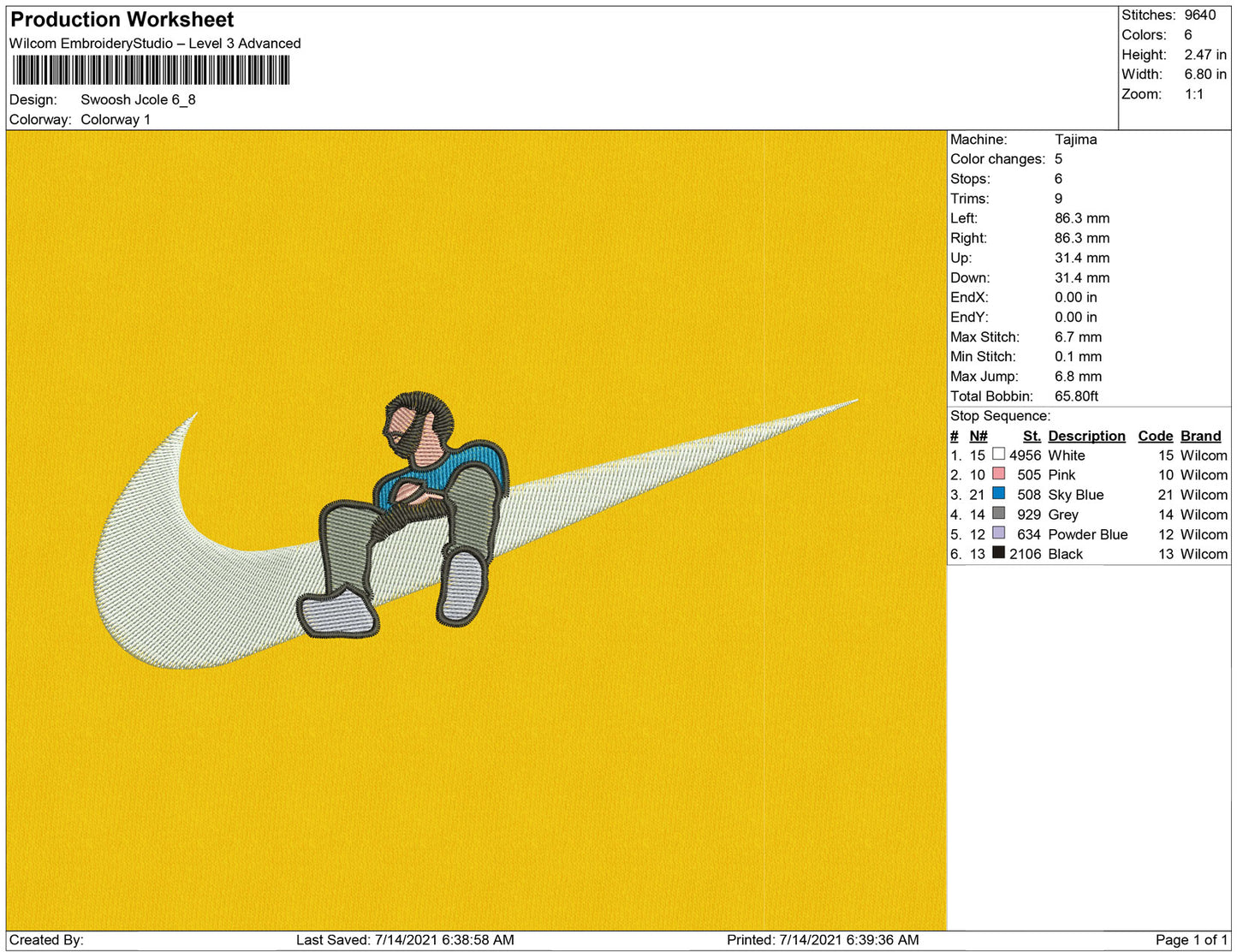Viewport: 1237px width, 952px height.
Task: Click the "Created By:" footer label
Action: (47, 940)
